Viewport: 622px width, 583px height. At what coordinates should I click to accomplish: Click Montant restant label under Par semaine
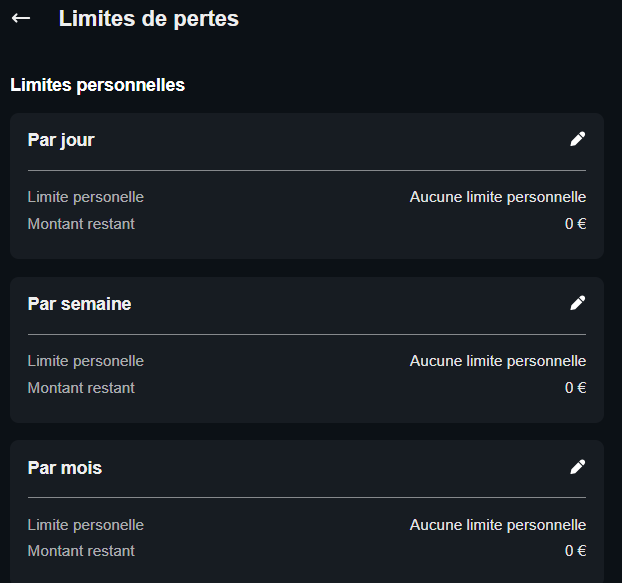pyautogui.click(x=81, y=388)
